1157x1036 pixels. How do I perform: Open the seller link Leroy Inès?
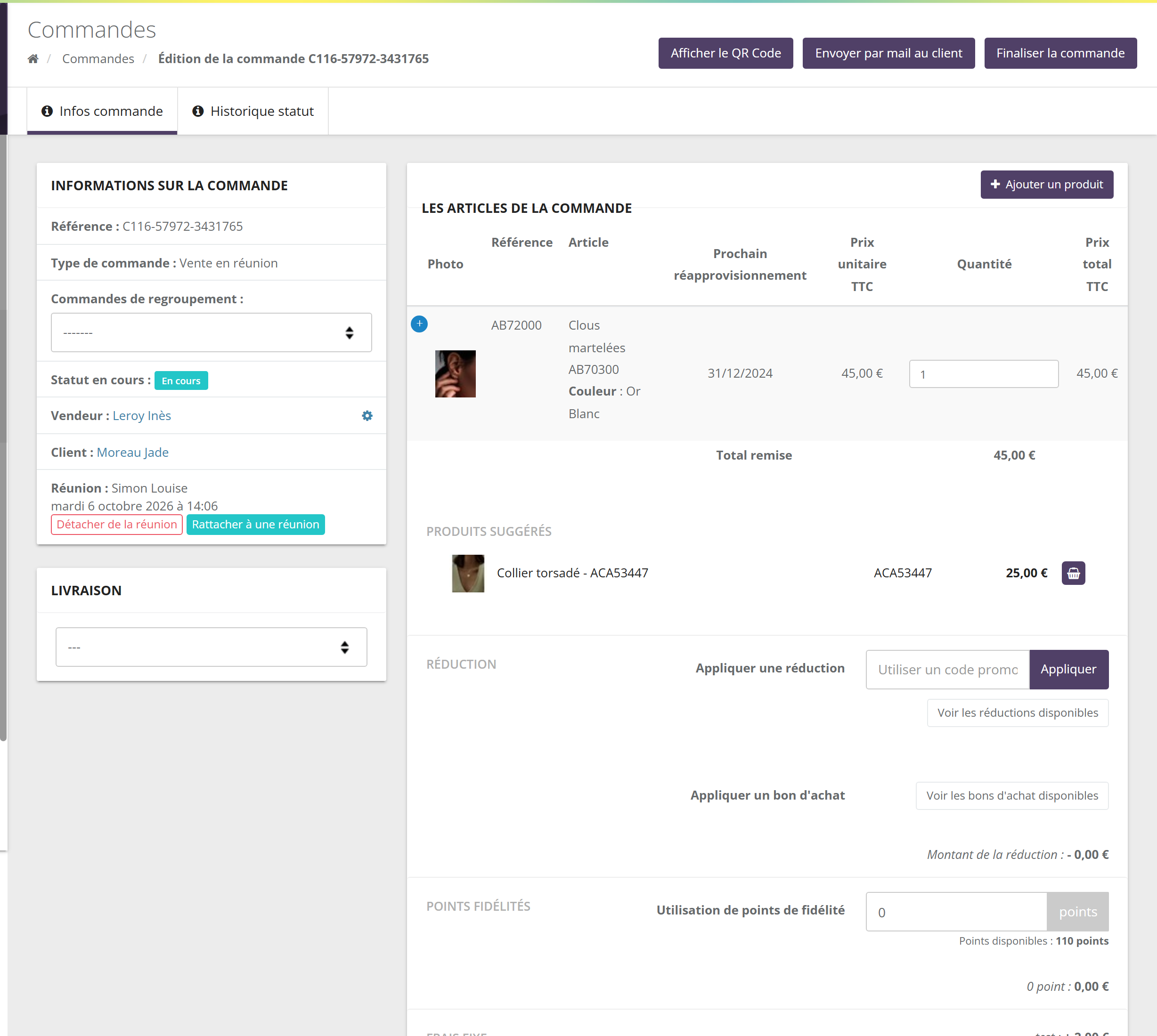142,415
